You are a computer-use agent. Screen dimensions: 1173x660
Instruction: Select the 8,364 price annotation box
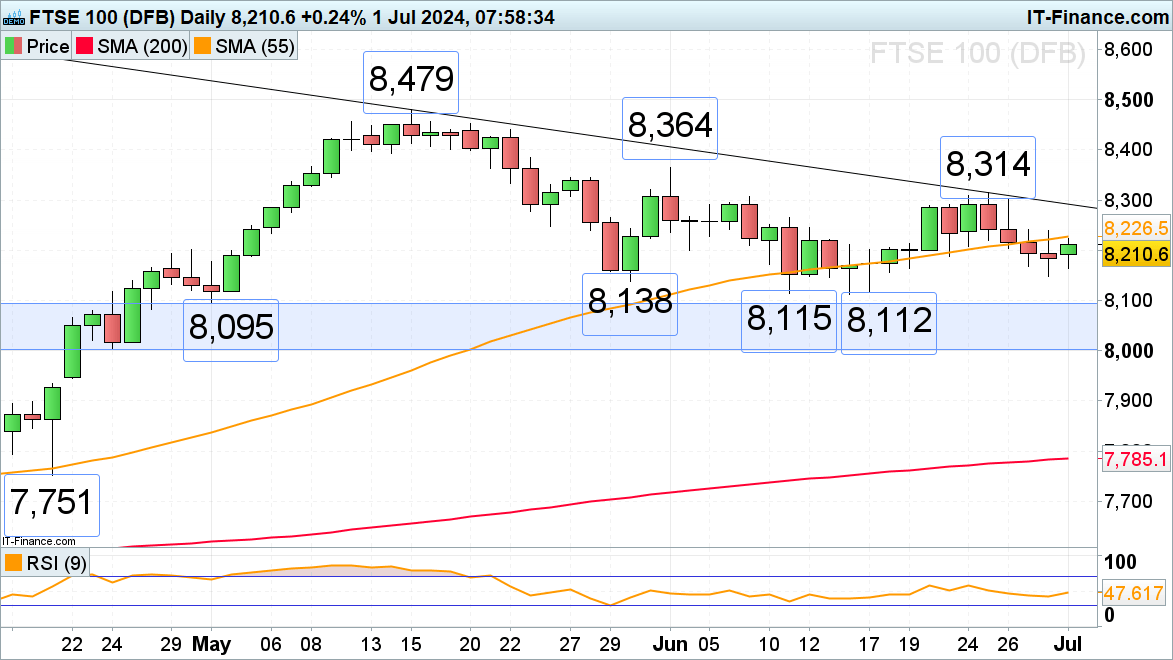[670, 127]
